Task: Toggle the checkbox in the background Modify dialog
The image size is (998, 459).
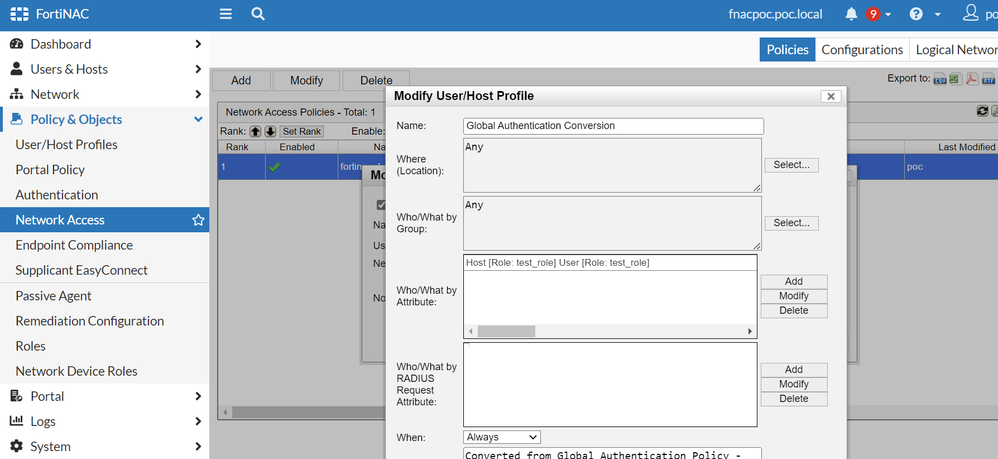Action: (381, 205)
